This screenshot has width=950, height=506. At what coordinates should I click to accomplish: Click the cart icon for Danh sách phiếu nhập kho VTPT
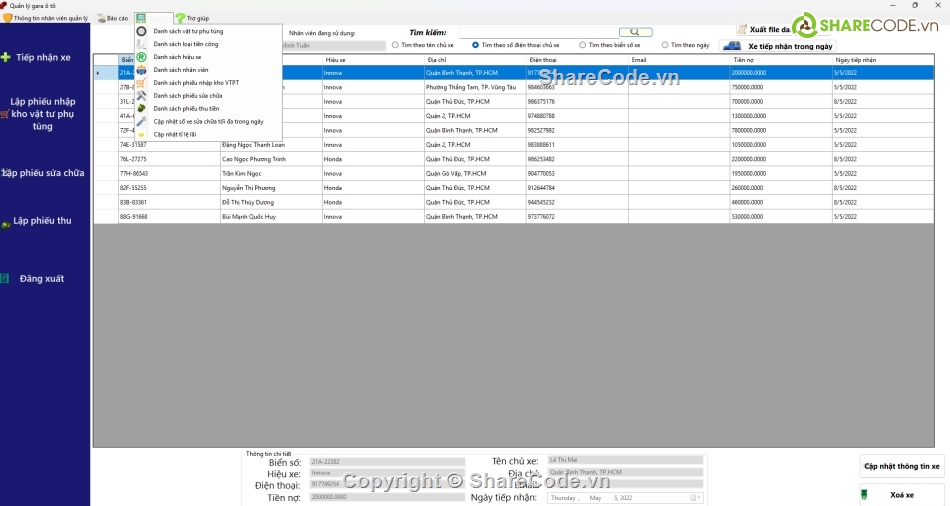tap(142, 83)
